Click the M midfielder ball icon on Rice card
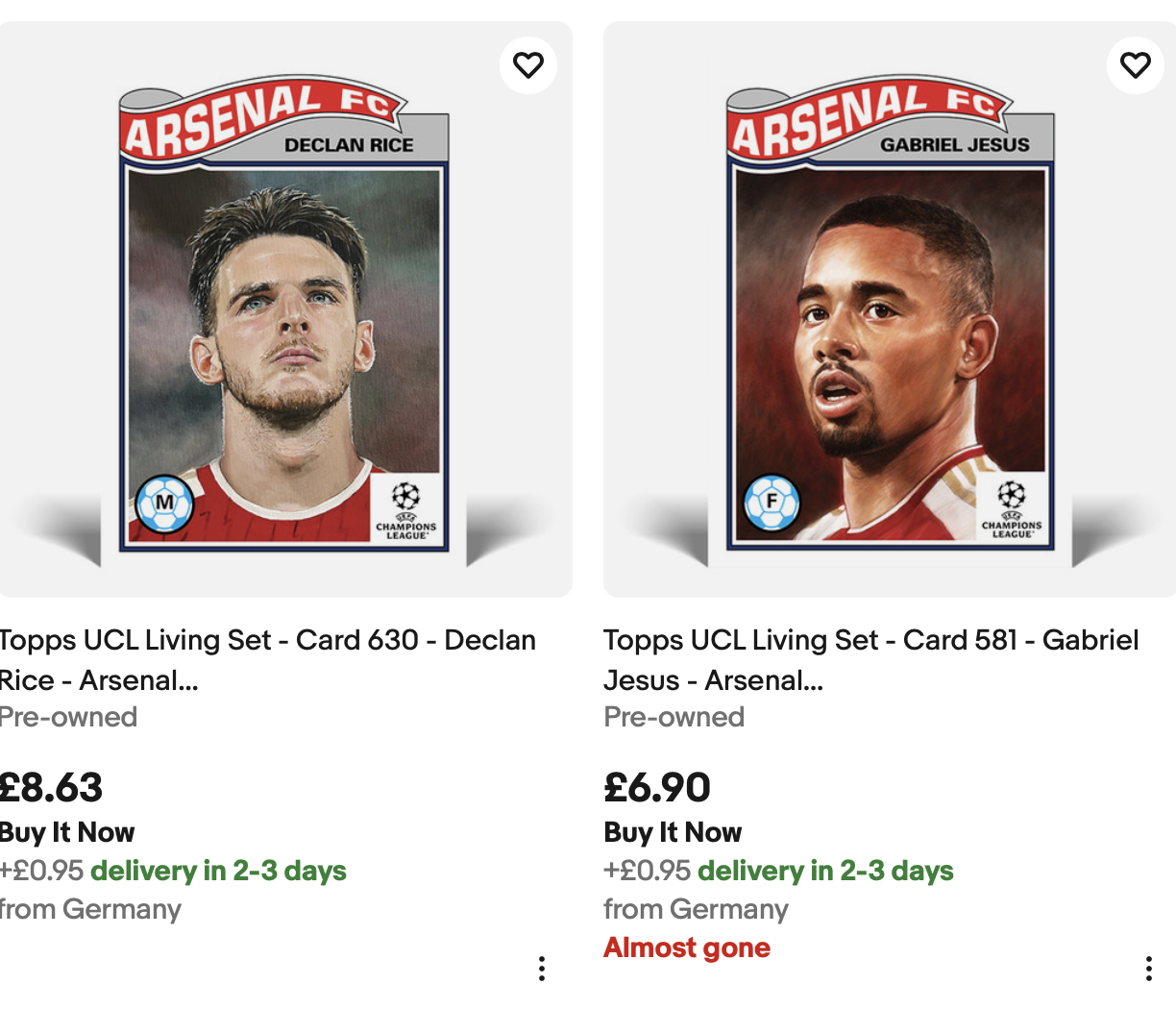The image size is (1176, 1009). click(164, 504)
